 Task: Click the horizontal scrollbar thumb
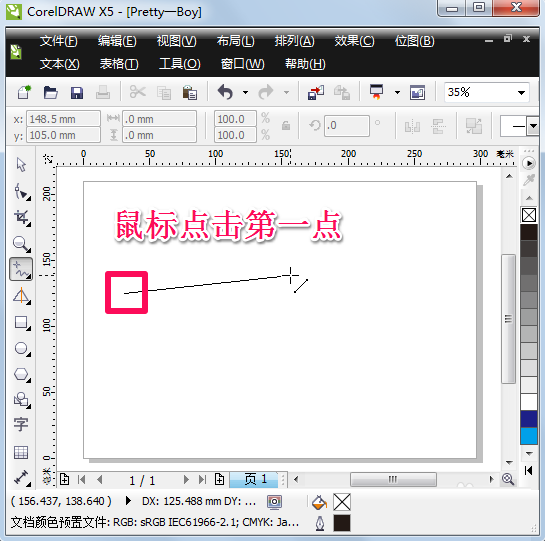(393, 479)
